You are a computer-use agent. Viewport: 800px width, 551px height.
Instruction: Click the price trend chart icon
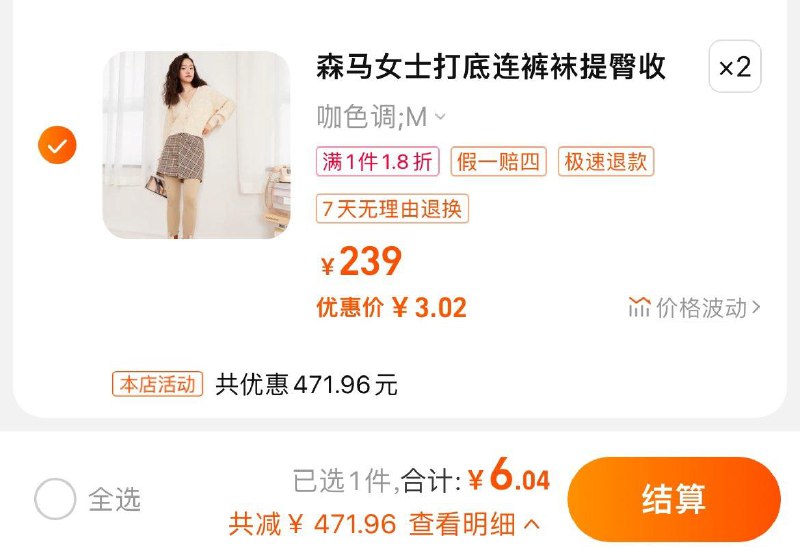tap(639, 307)
